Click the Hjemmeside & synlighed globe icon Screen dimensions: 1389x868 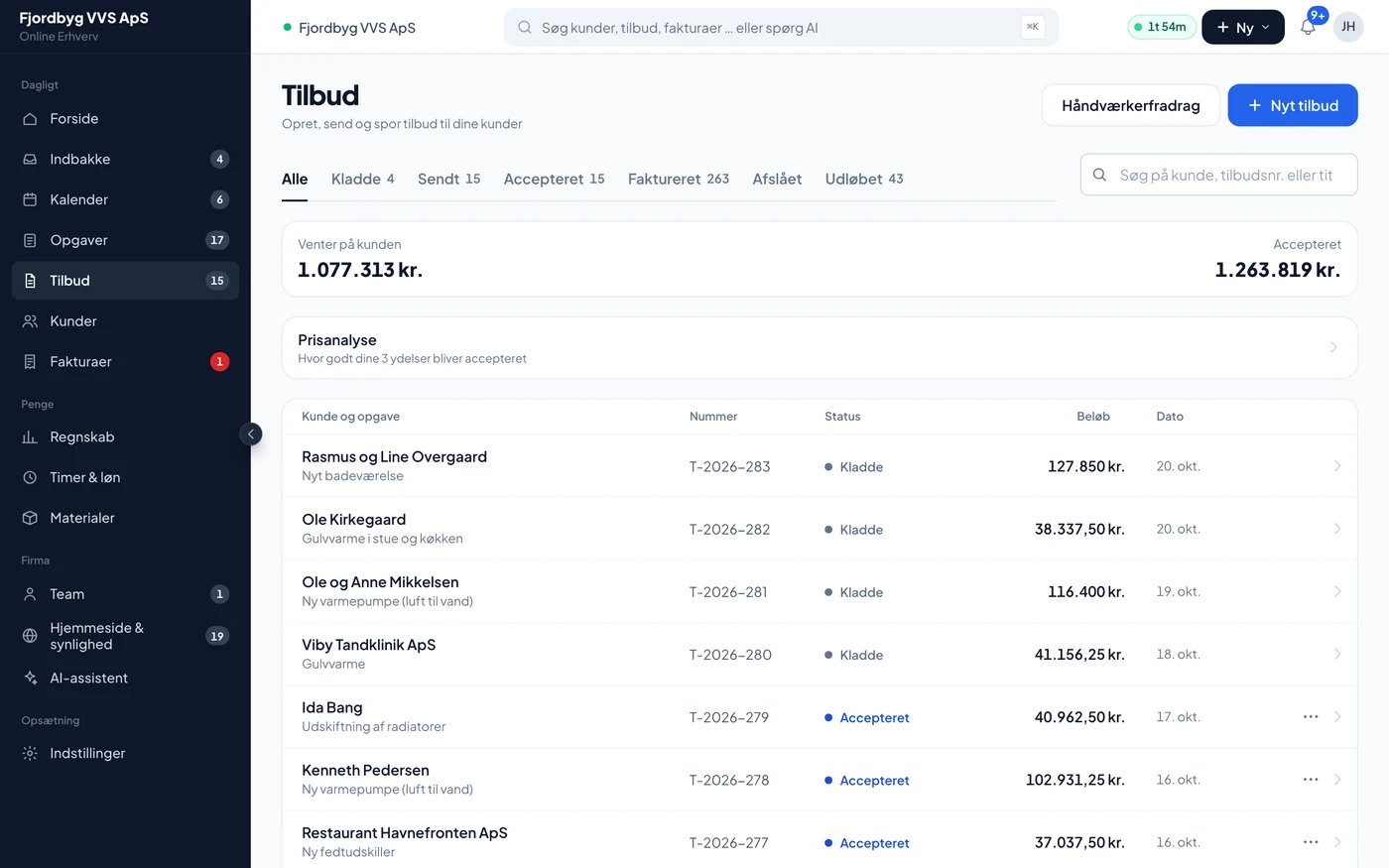point(30,636)
